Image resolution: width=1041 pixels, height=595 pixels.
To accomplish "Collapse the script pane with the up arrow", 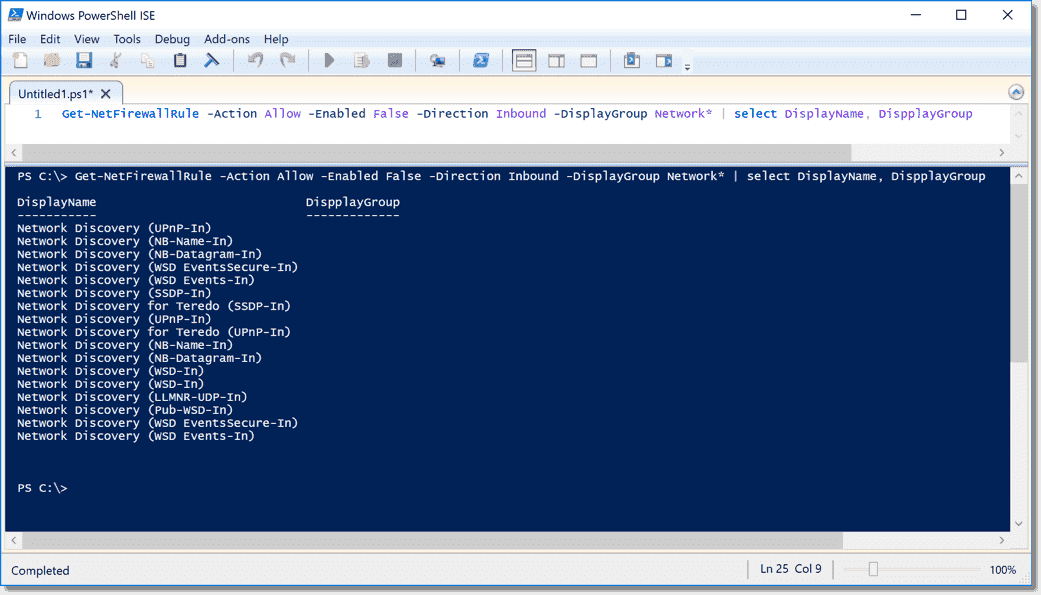I will coord(1016,91).
